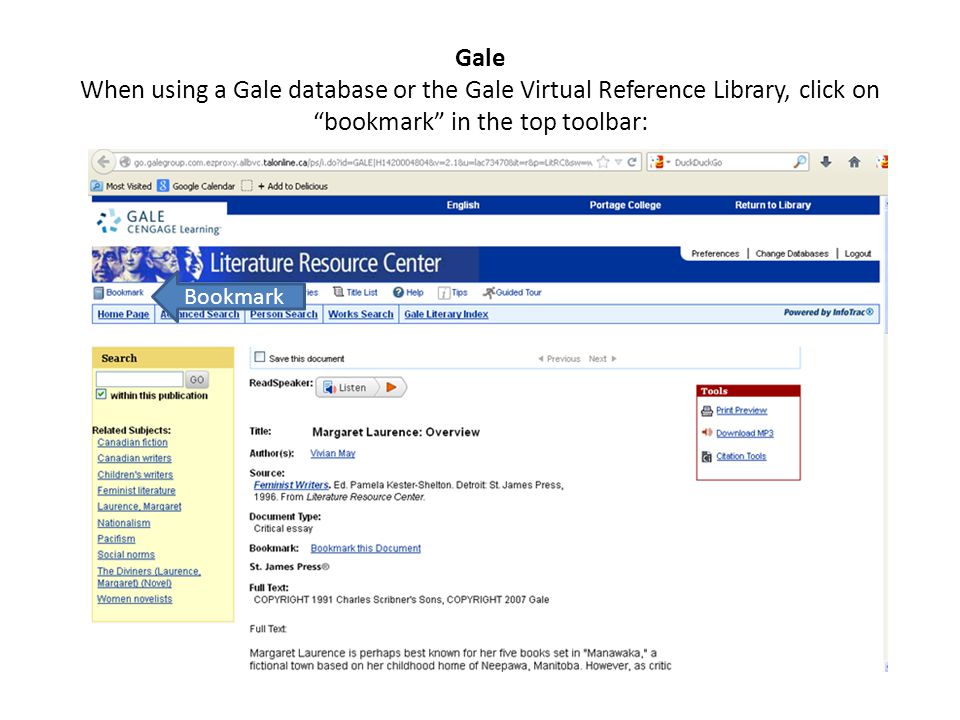Open the Title List
This screenshot has height=720, width=960.
355,293
